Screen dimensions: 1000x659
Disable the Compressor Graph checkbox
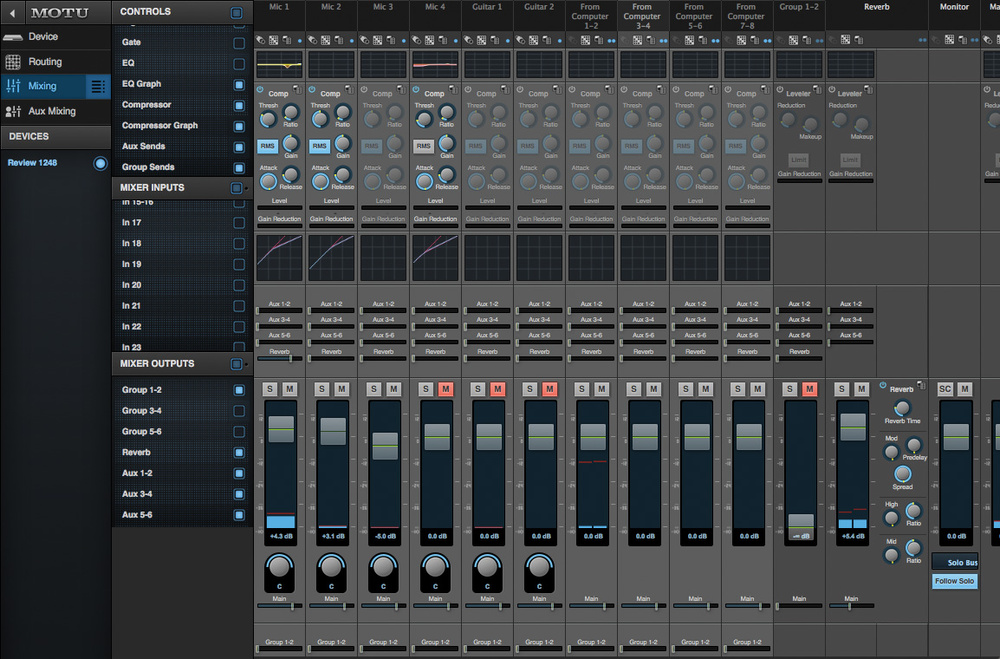[x=238, y=126]
